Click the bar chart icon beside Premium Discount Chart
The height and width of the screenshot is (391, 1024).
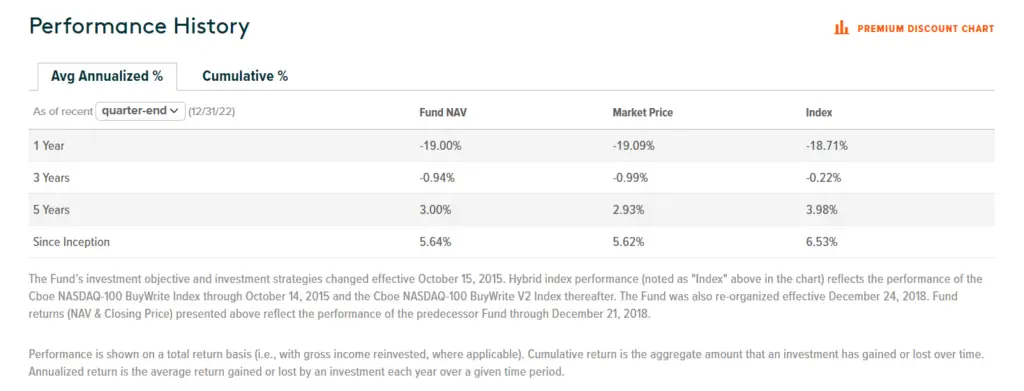point(842,28)
